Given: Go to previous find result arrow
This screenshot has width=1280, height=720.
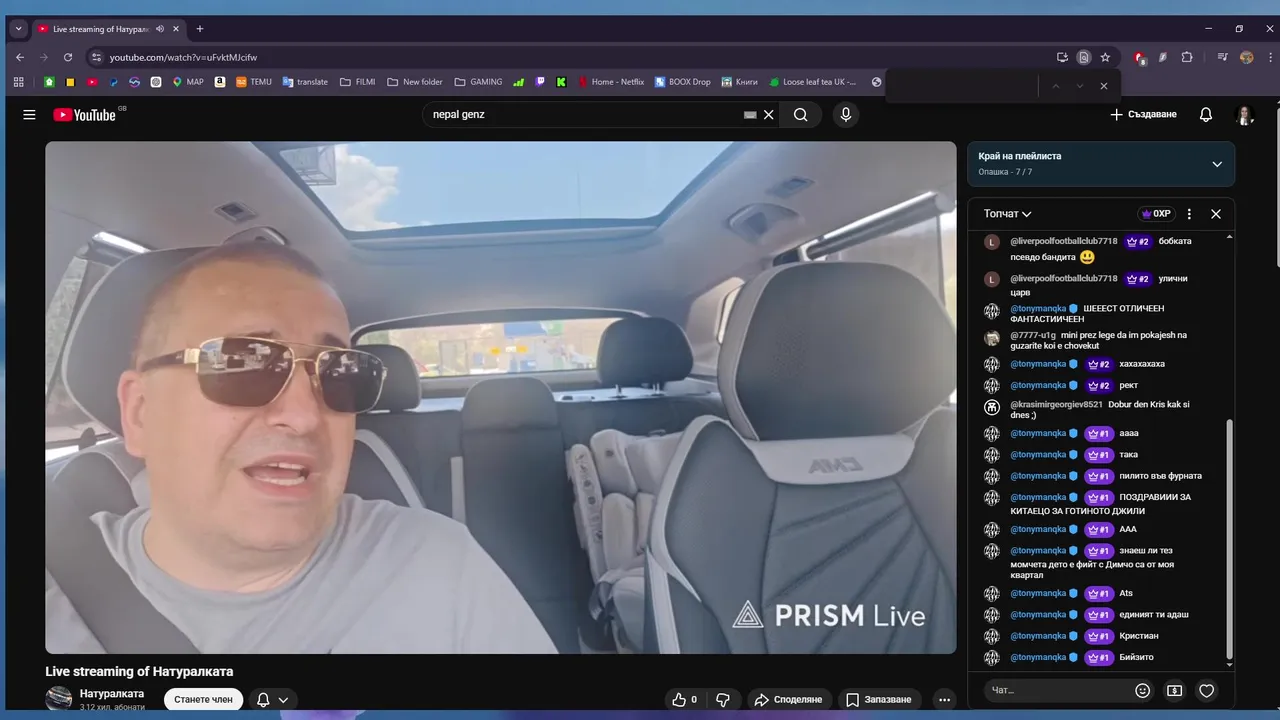Looking at the screenshot, I should tap(1055, 86).
